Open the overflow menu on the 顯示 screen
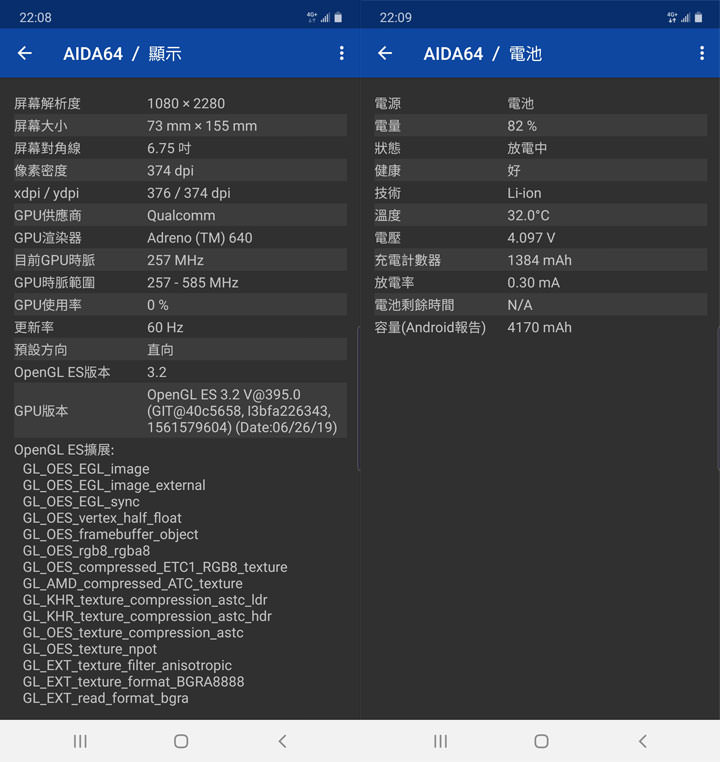Image resolution: width=720 pixels, height=762 pixels. (342, 53)
